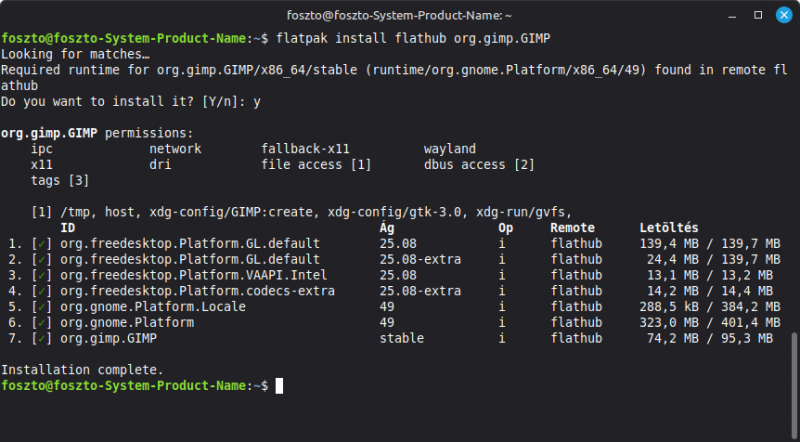Click download size '74,2 MB / 95,3 MB'

click(x=710, y=339)
